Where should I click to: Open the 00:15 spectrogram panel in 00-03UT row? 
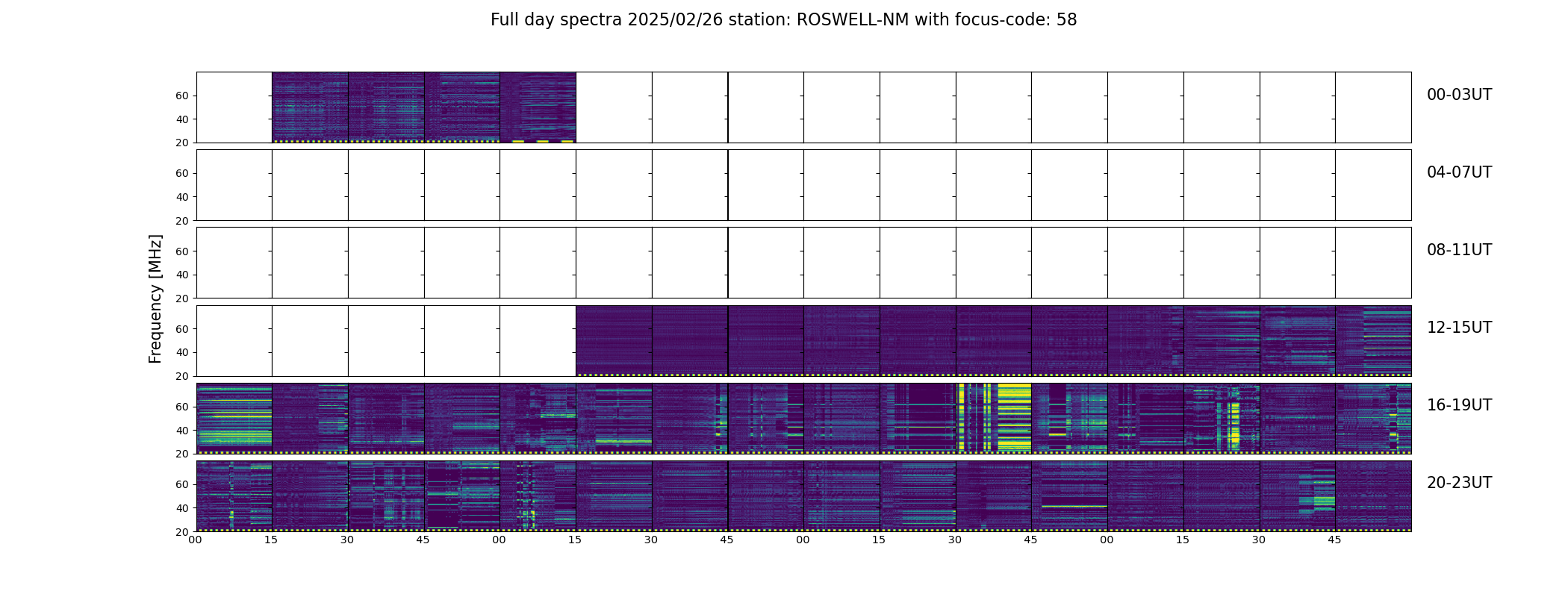(x=310, y=107)
